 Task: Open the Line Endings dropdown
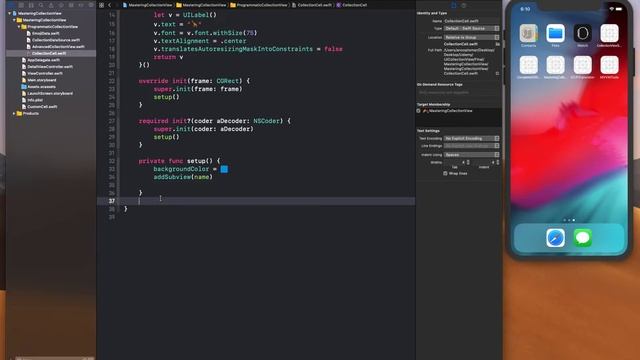click(x=471, y=146)
